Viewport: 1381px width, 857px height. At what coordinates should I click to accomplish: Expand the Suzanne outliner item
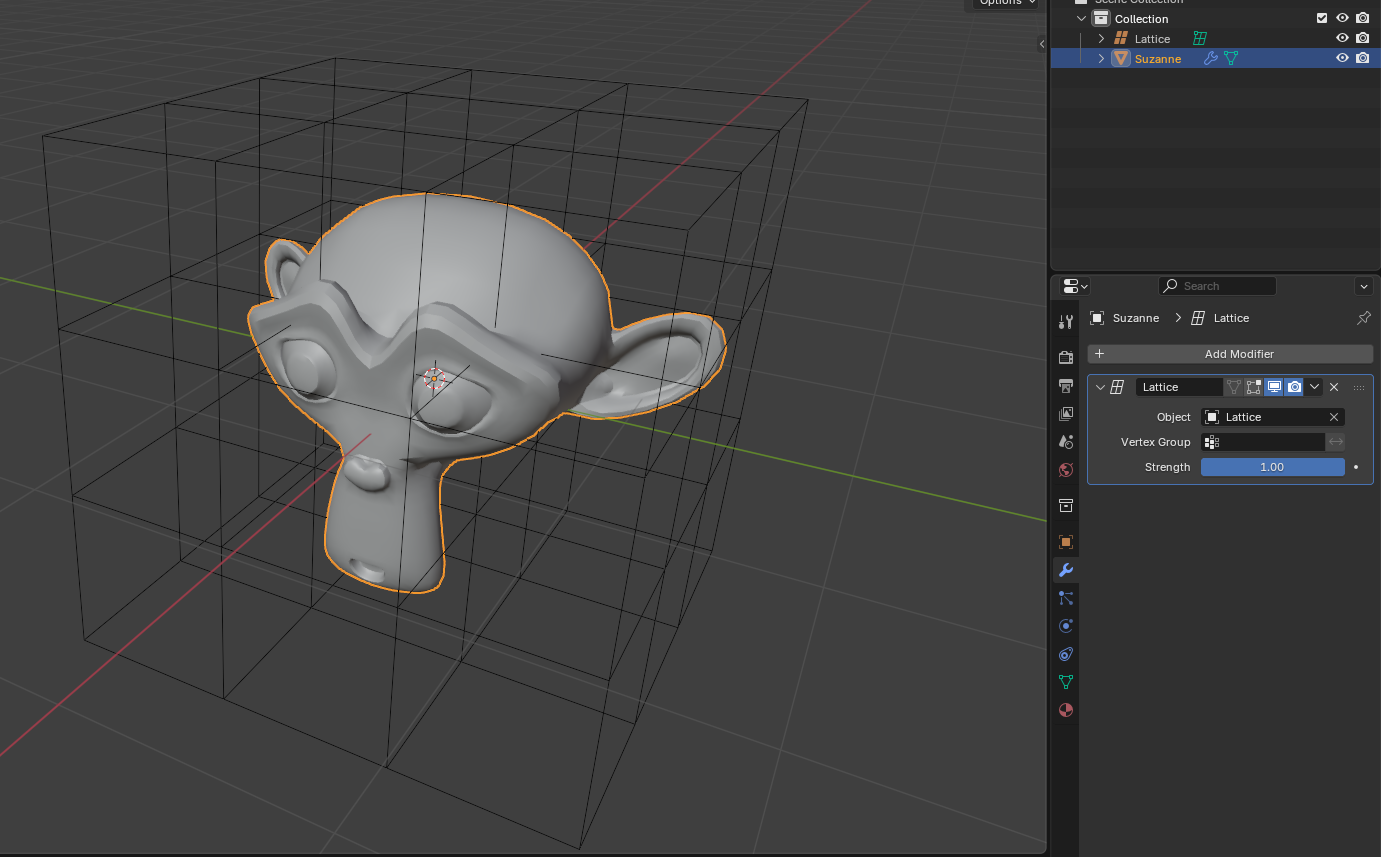(x=1101, y=59)
